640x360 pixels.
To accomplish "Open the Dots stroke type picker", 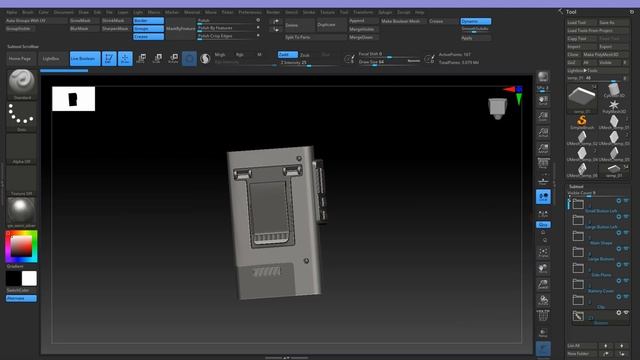I will (22, 117).
